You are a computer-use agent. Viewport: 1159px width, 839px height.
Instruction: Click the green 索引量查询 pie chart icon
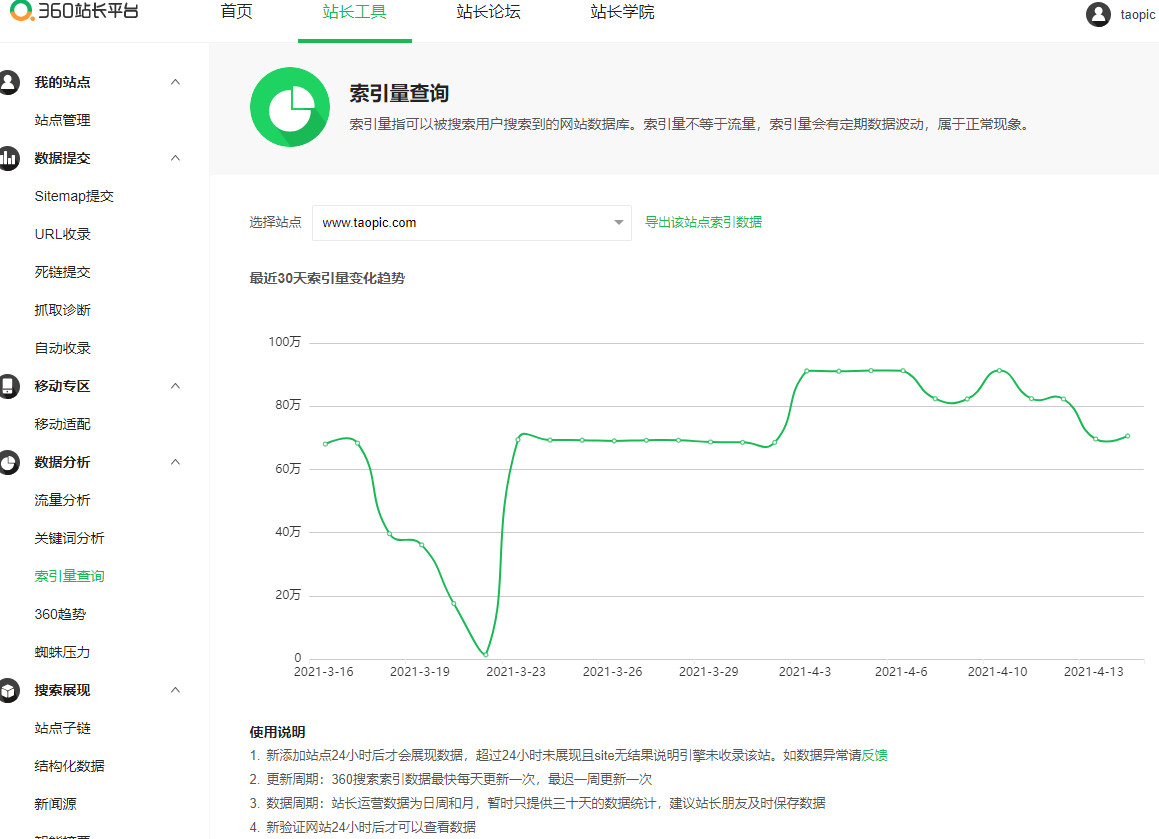(289, 106)
